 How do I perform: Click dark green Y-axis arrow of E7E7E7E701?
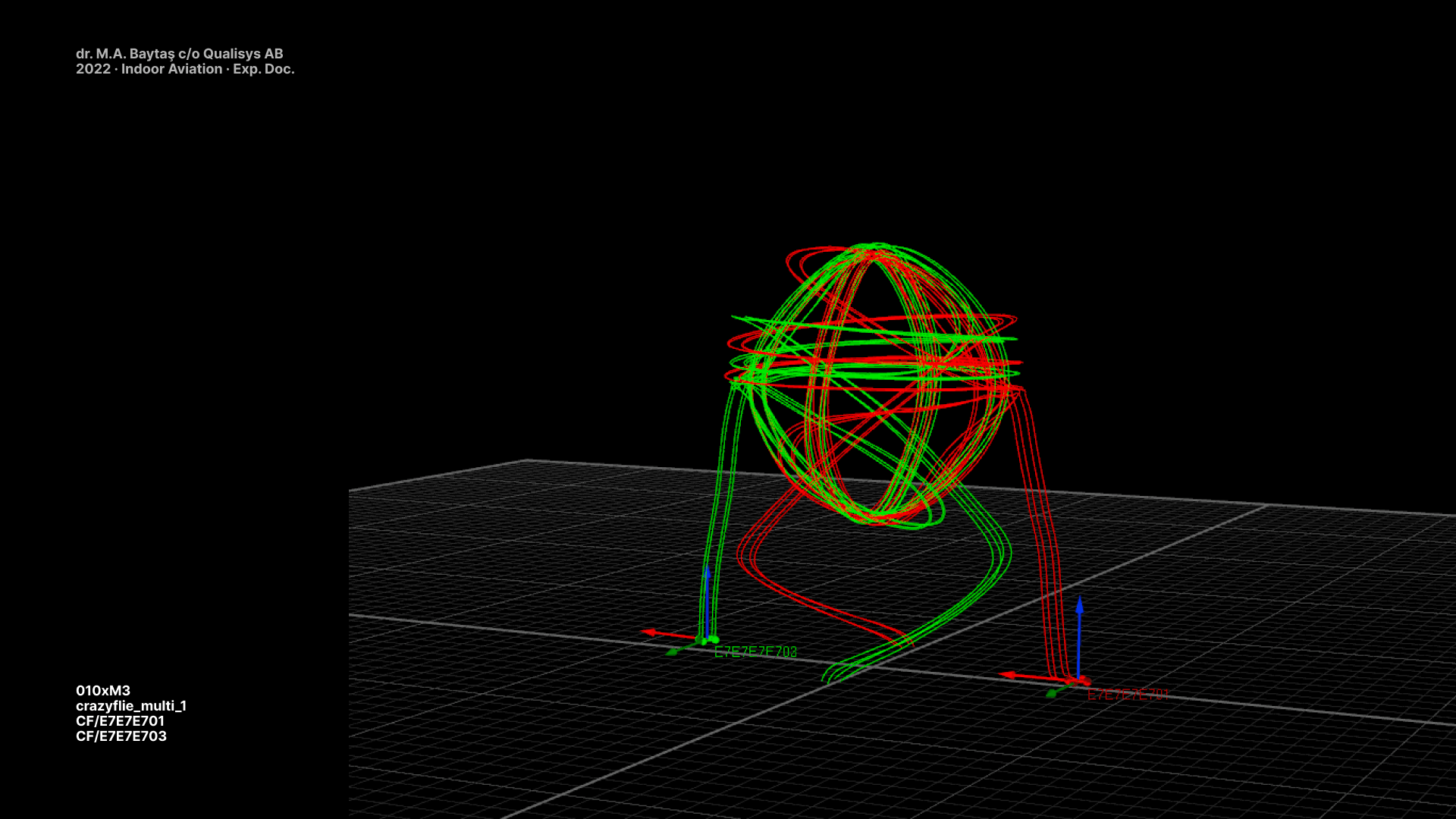click(1058, 690)
